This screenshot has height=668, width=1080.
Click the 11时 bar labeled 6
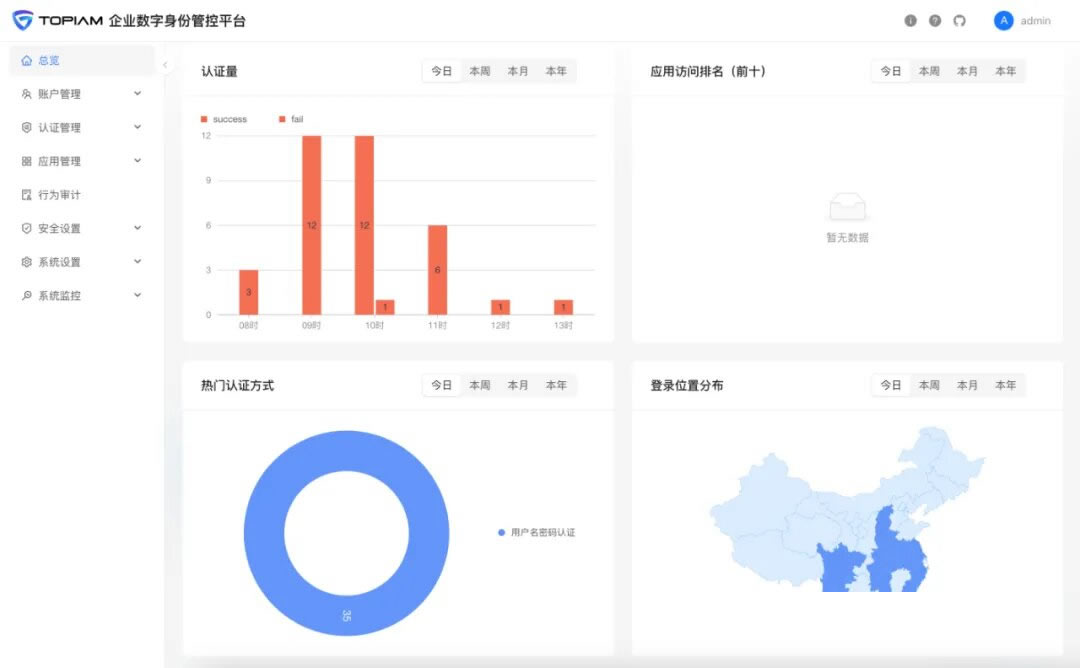(x=437, y=270)
